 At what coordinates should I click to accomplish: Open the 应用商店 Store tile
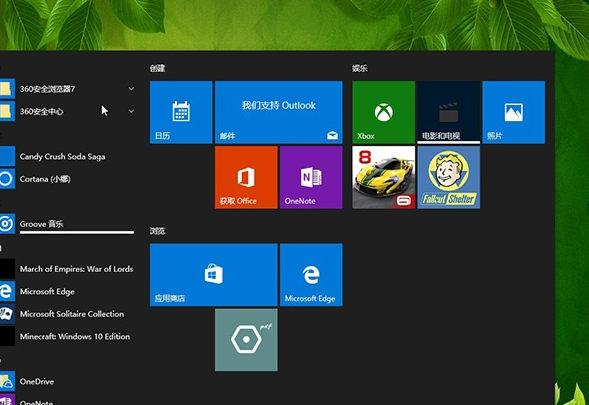point(213,275)
